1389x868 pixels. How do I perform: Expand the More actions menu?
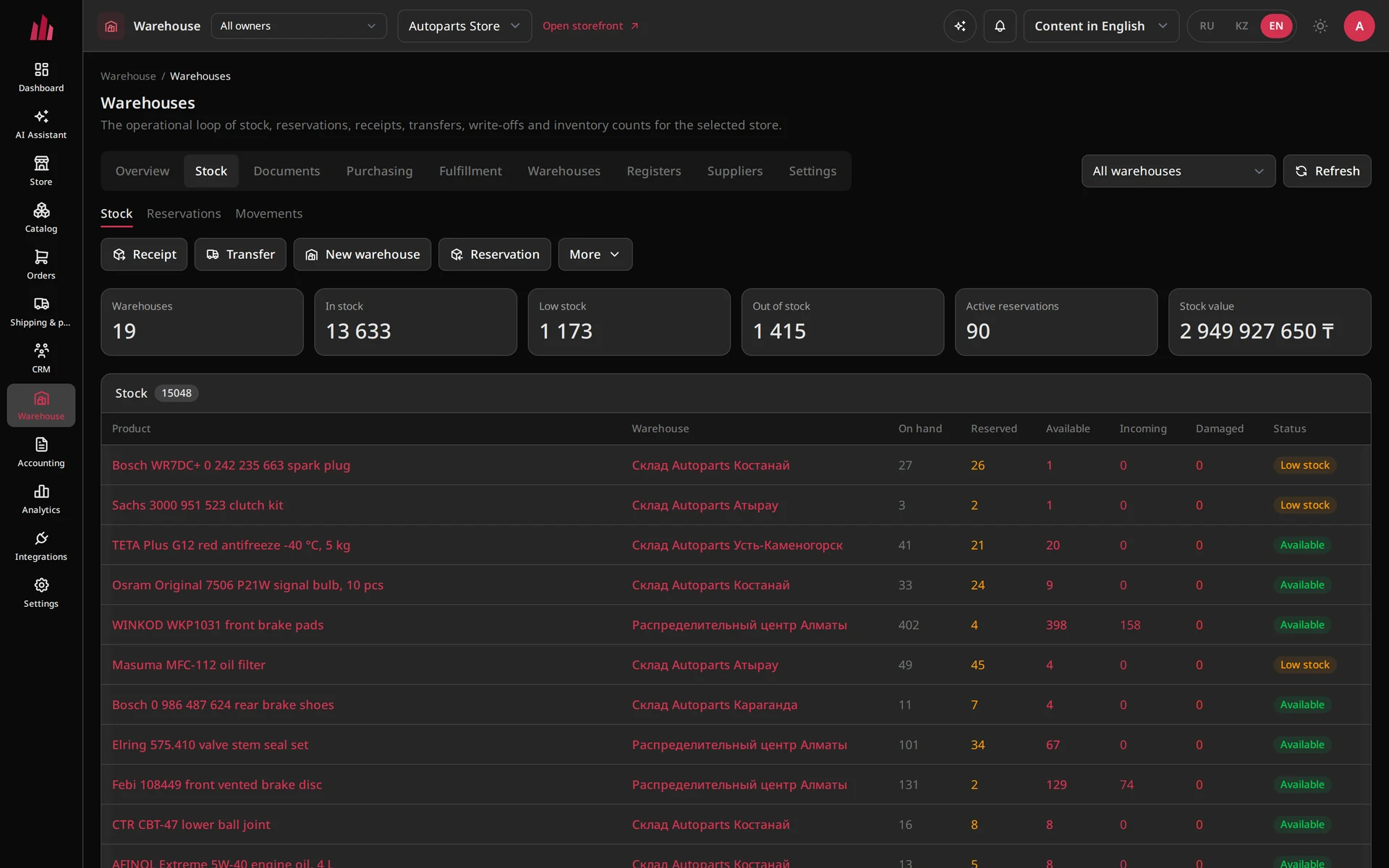[595, 255]
